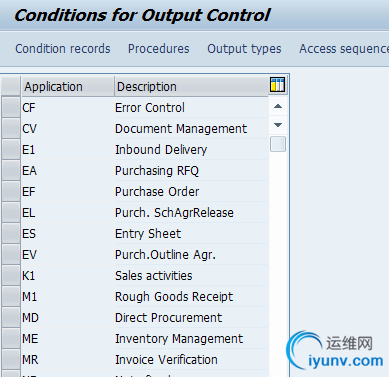Click the Purchase Order description
The image size is (389, 377).
coord(157,192)
